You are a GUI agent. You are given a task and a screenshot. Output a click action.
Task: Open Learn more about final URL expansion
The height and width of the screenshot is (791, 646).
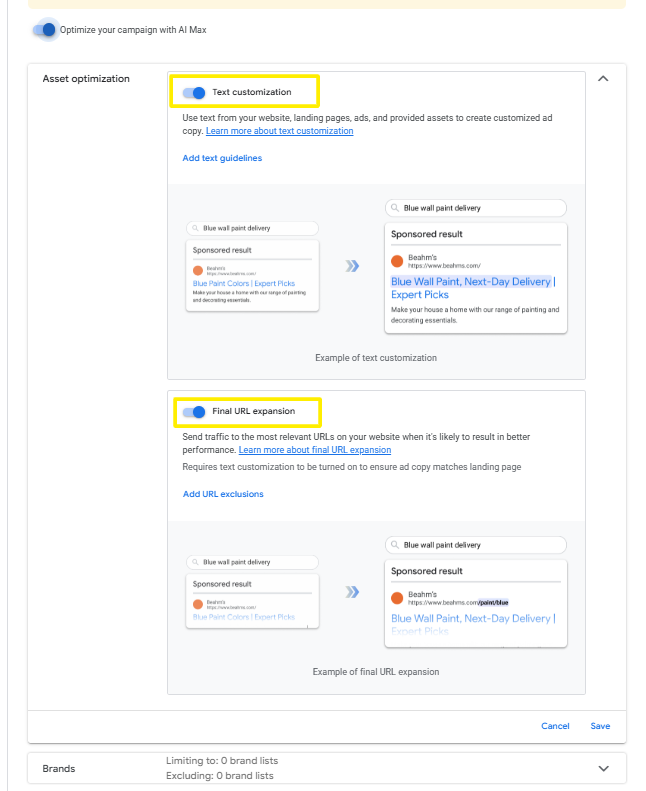pos(315,449)
